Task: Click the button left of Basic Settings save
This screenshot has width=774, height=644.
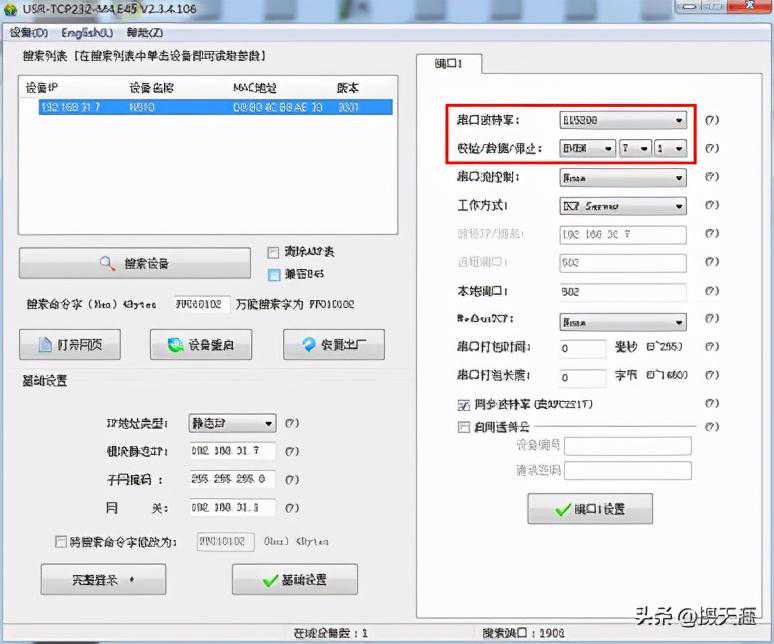Action: tap(103, 580)
